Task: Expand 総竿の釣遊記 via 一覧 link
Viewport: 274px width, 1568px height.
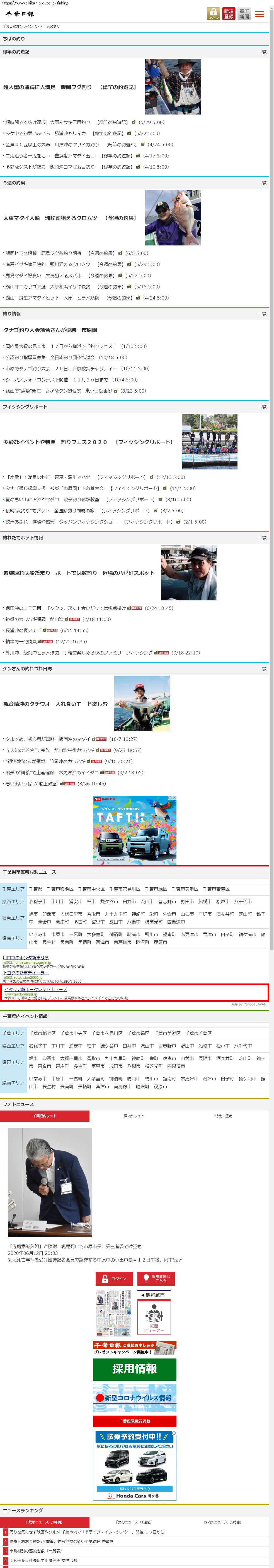Action: tap(261, 52)
